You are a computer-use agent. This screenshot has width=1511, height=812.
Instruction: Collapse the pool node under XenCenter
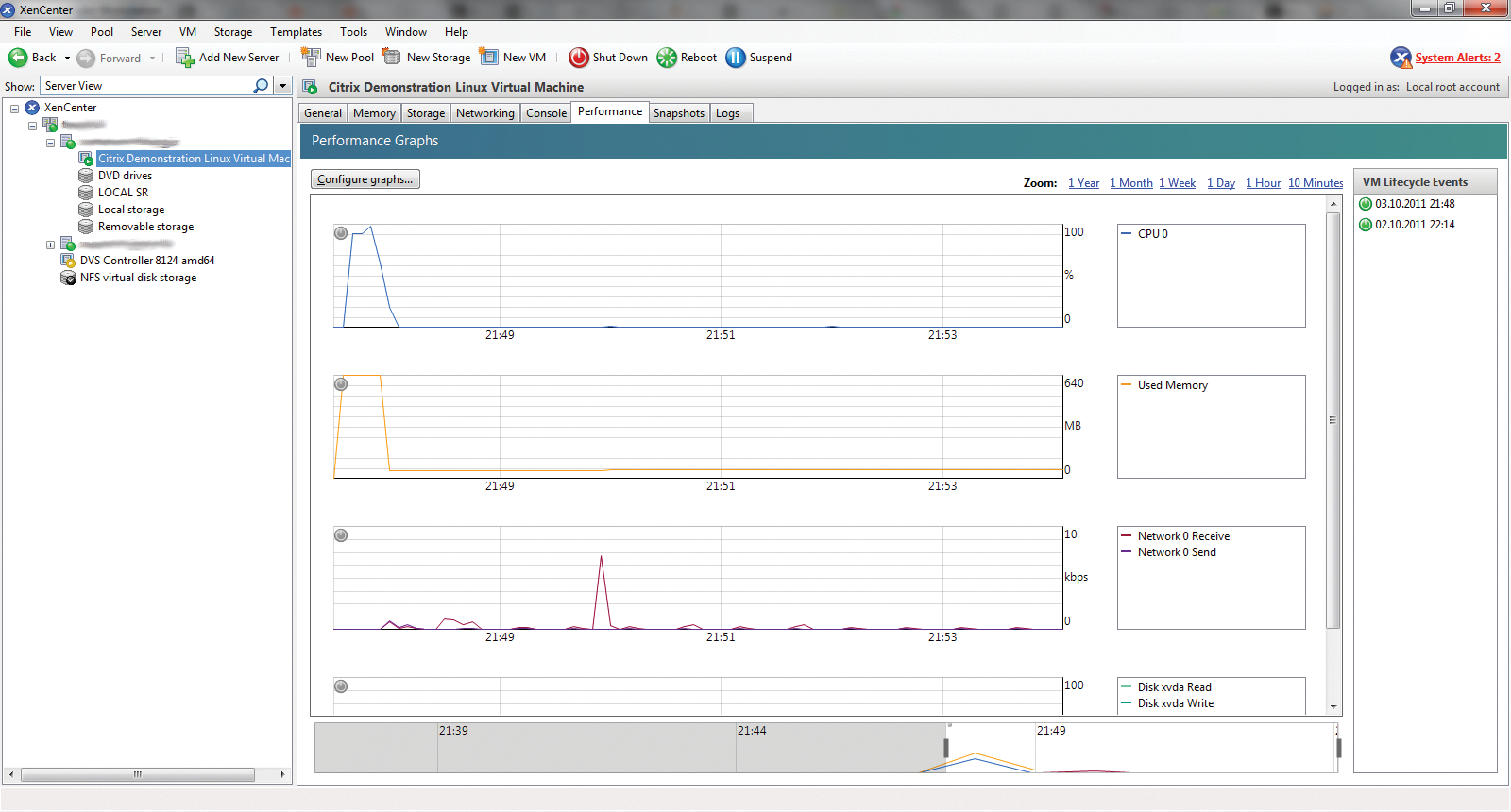click(32, 126)
